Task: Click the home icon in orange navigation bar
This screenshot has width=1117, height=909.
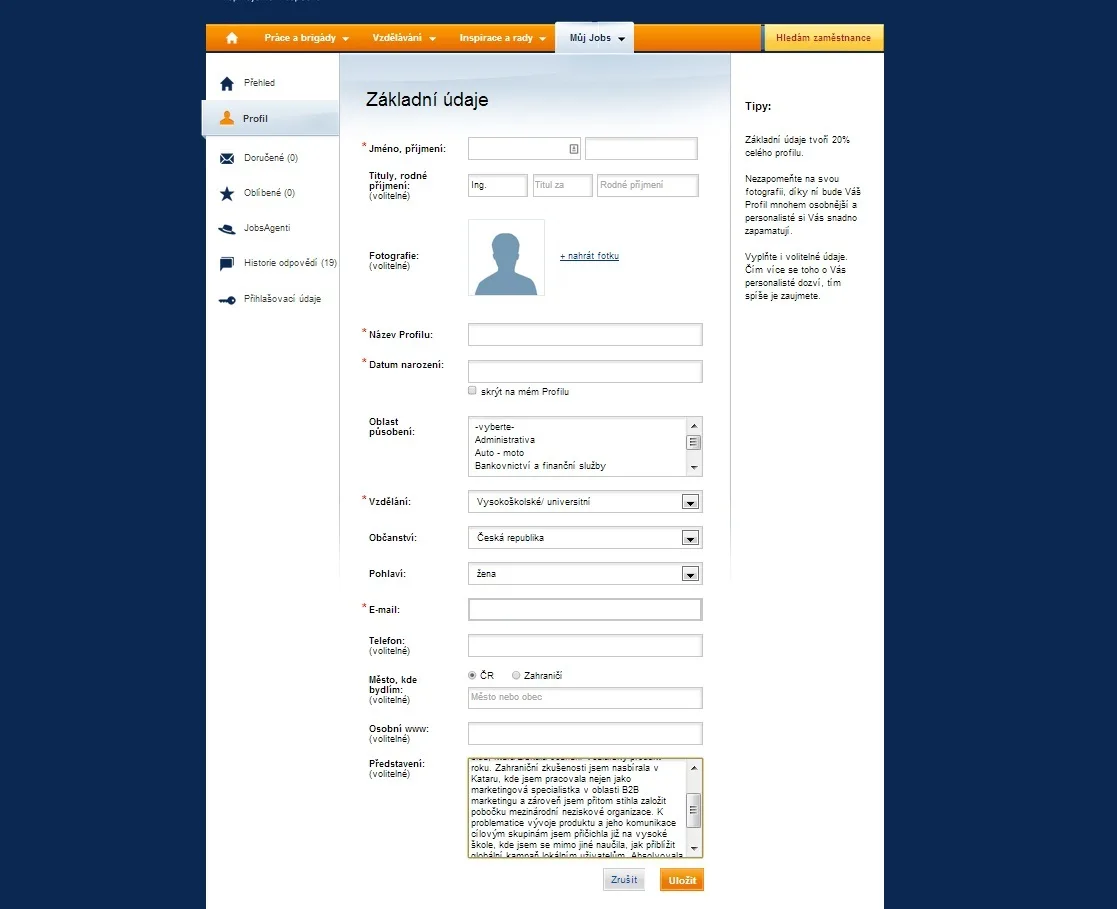Action: [232, 38]
